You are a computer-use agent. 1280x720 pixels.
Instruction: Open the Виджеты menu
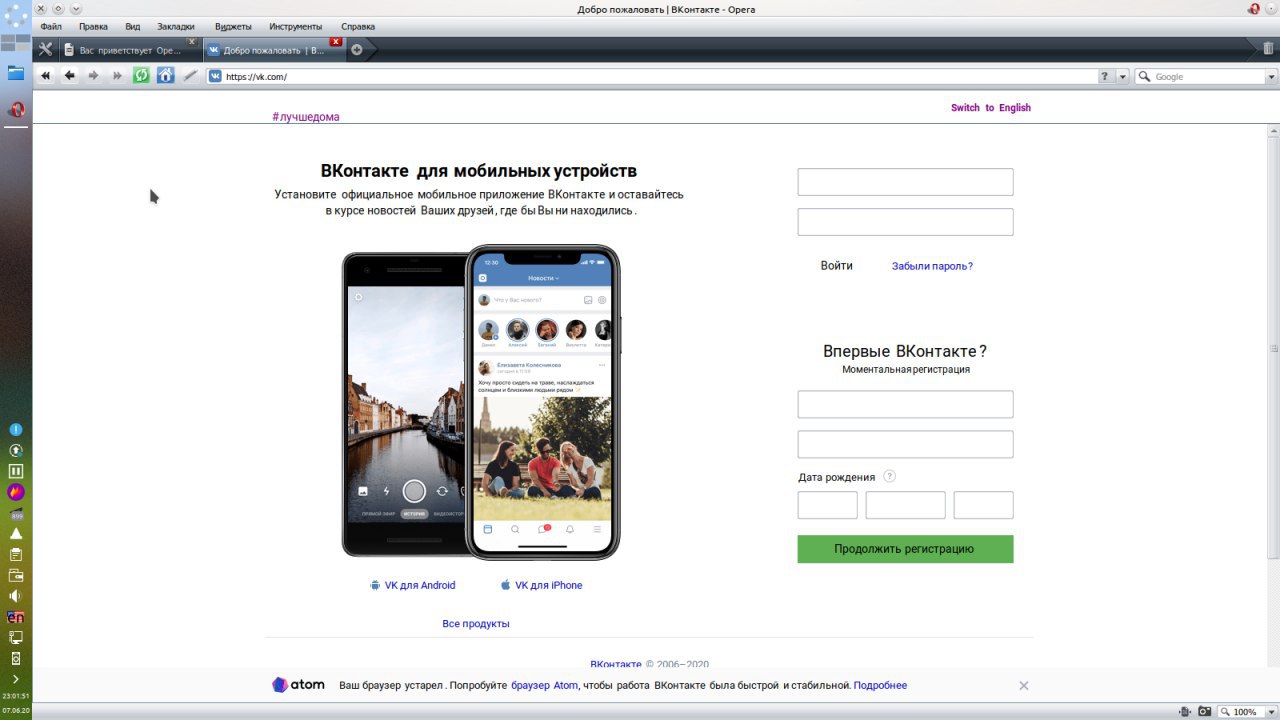tap(233, 26)
